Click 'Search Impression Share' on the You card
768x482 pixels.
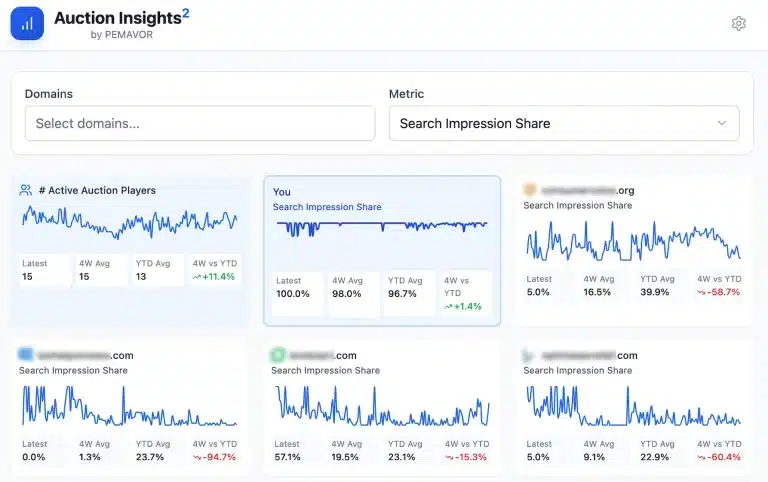(327, 207)
